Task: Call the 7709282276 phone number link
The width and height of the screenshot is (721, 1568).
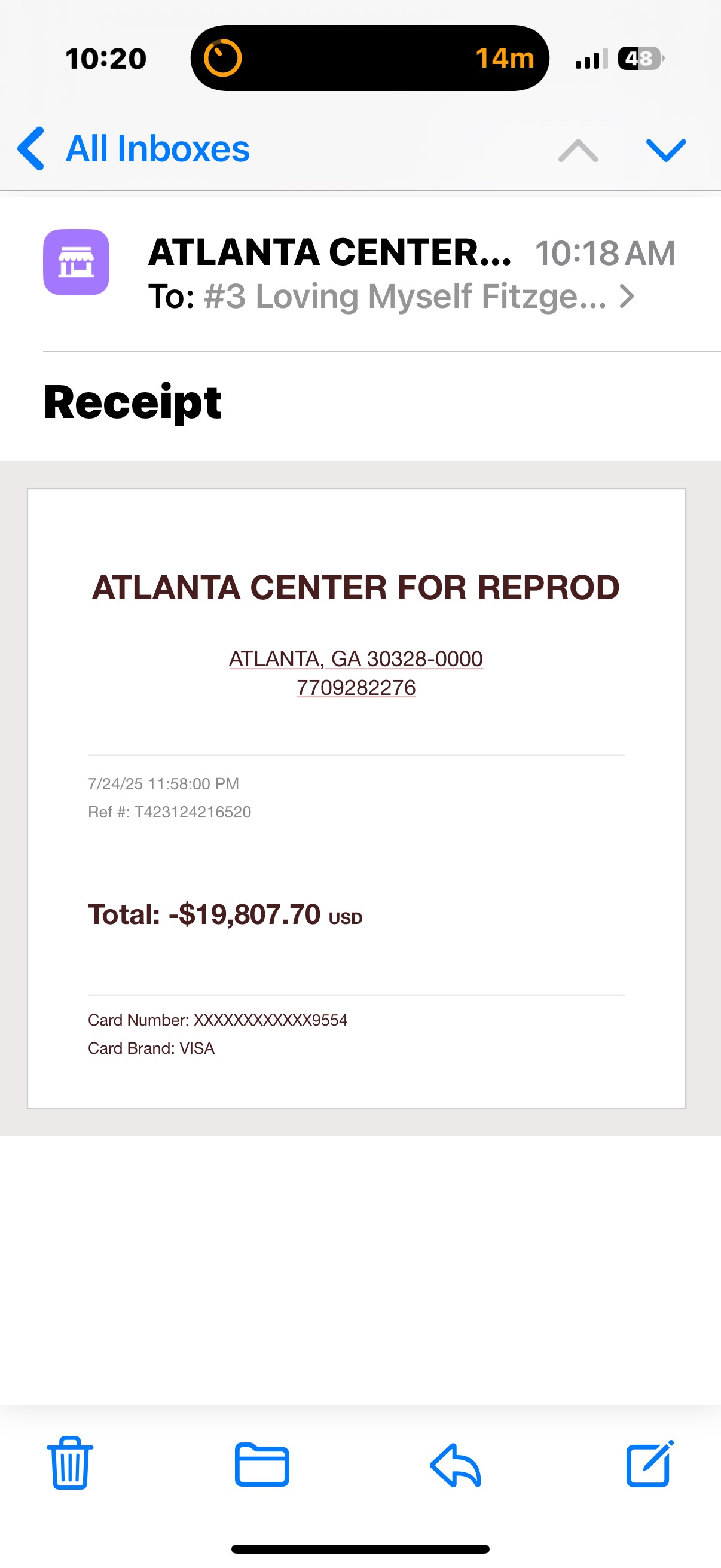Action: pyautogui.click(x=356, y=688)
